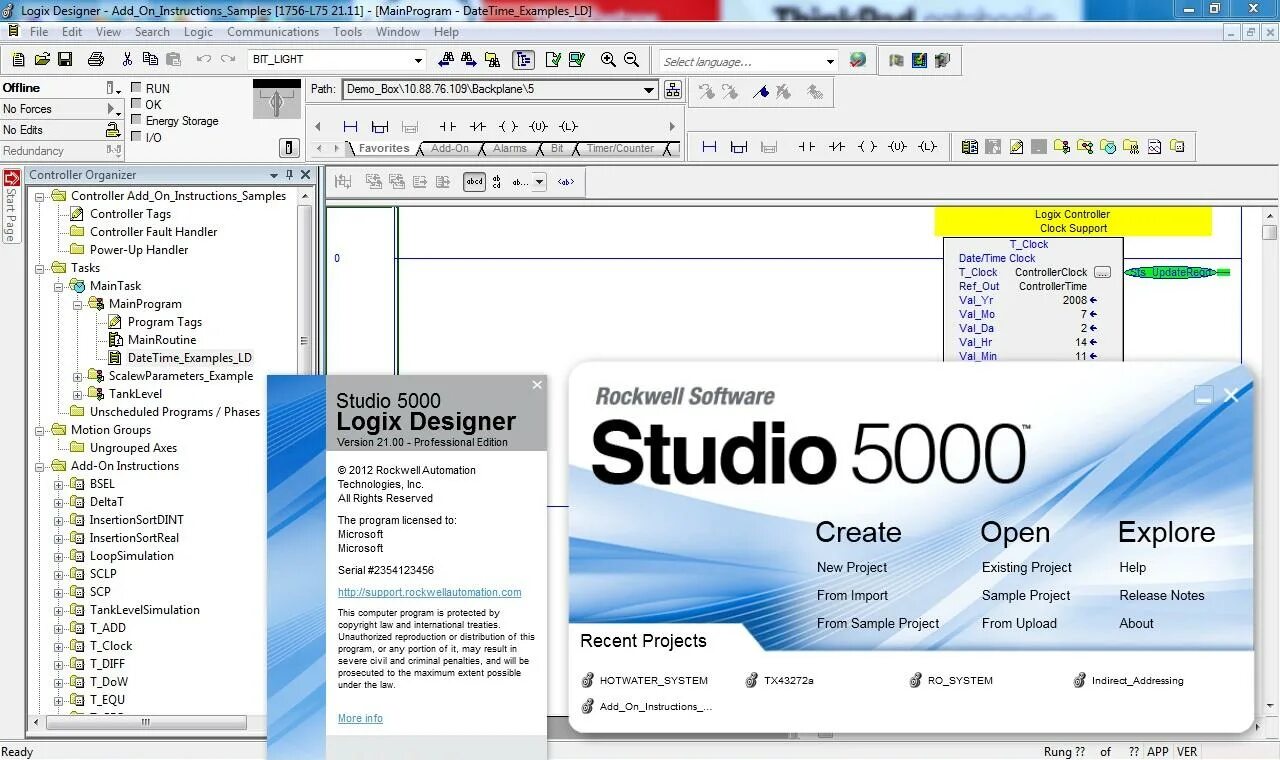Click the network browse icon beside Path
The image size is (1280, 760).
(x=673, y=90)
